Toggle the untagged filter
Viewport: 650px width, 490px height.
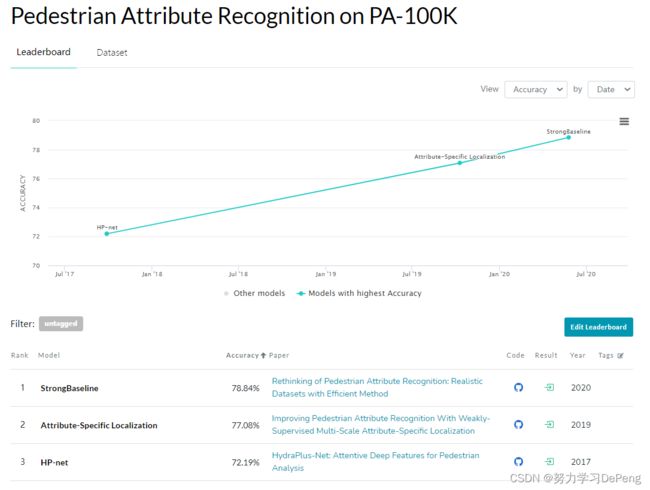(61, 324)
